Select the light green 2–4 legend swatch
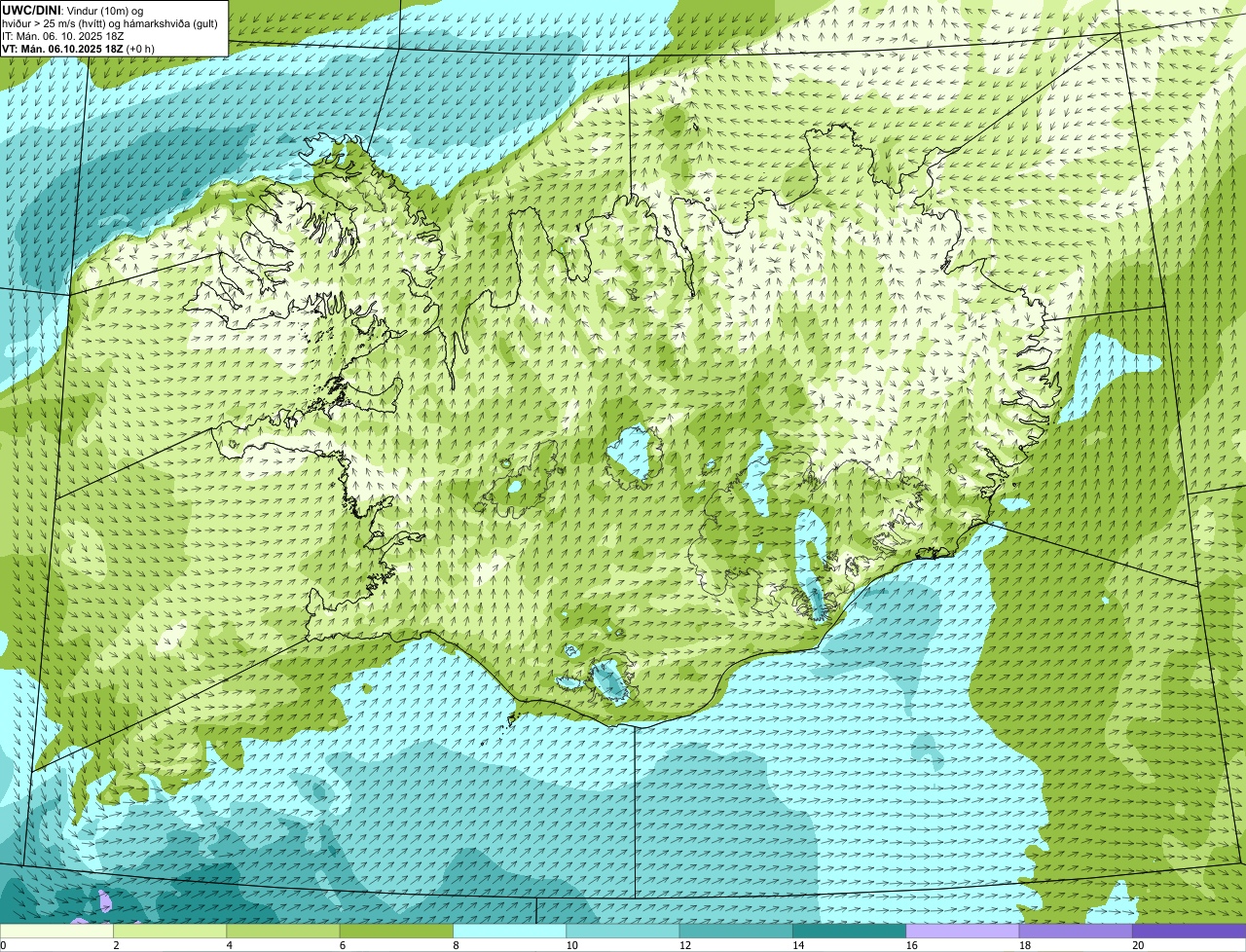The height and width of the screenshot is (952, 1246). tap(170, 931)
